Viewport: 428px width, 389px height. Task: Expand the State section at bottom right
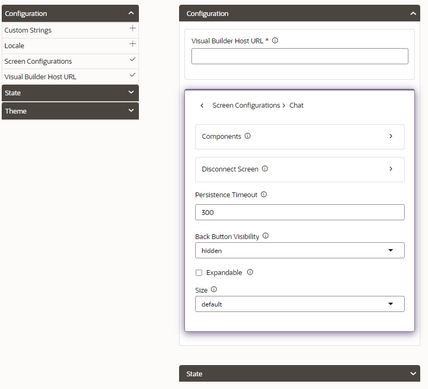[299, 373]
